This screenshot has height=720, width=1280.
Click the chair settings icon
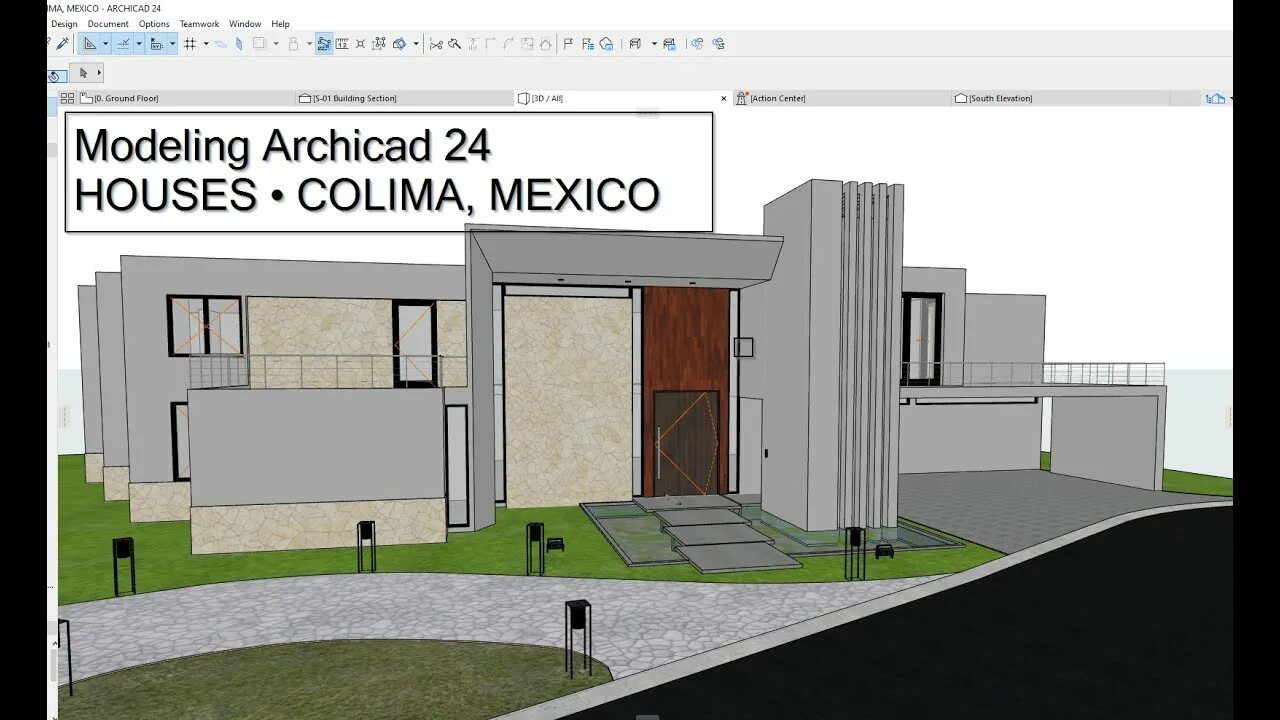(x=669, y=44)
